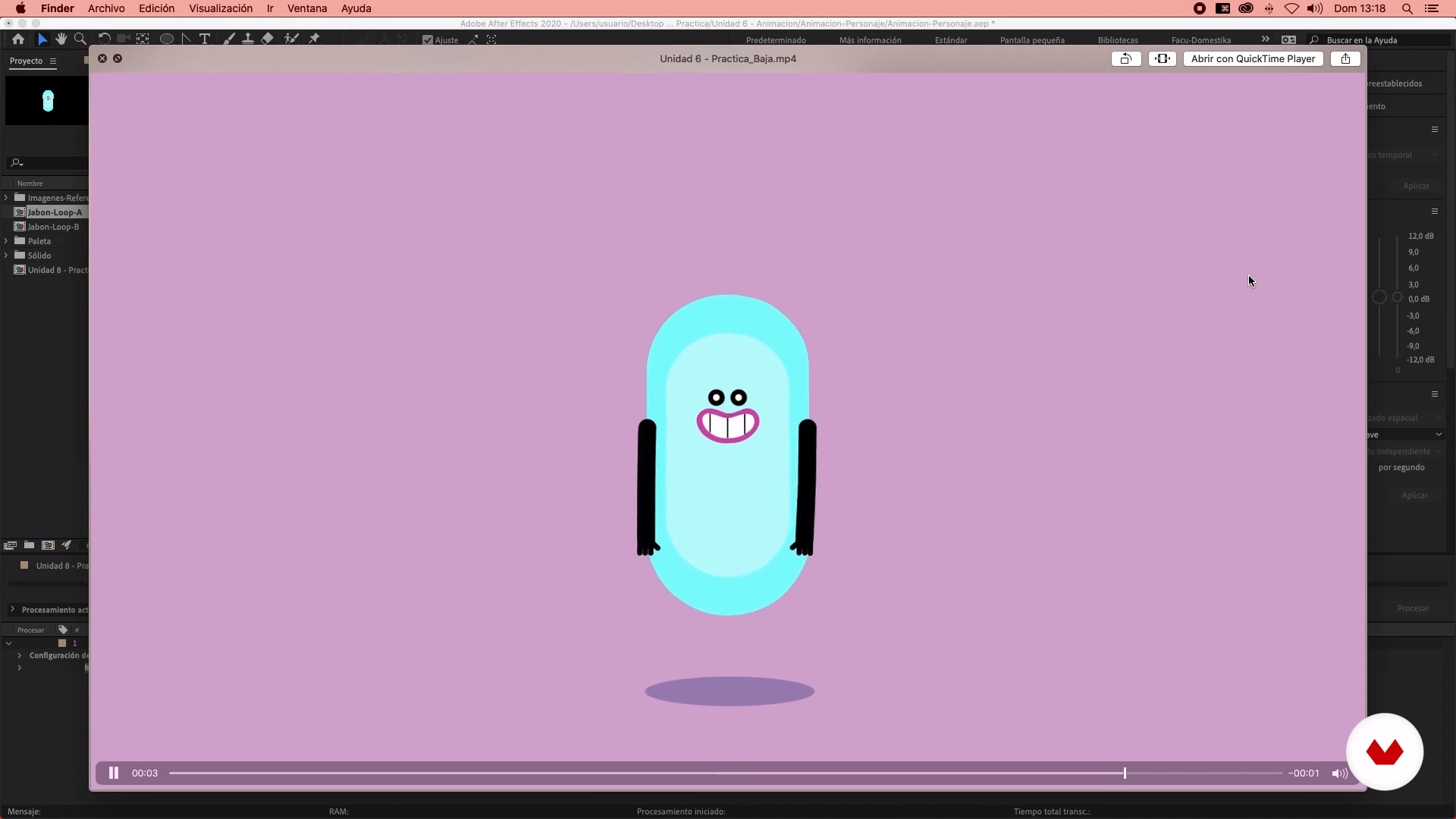Click Abrir con QuickTime Player button
This screenshot has width=1456, height=819.
[1253, 58]
